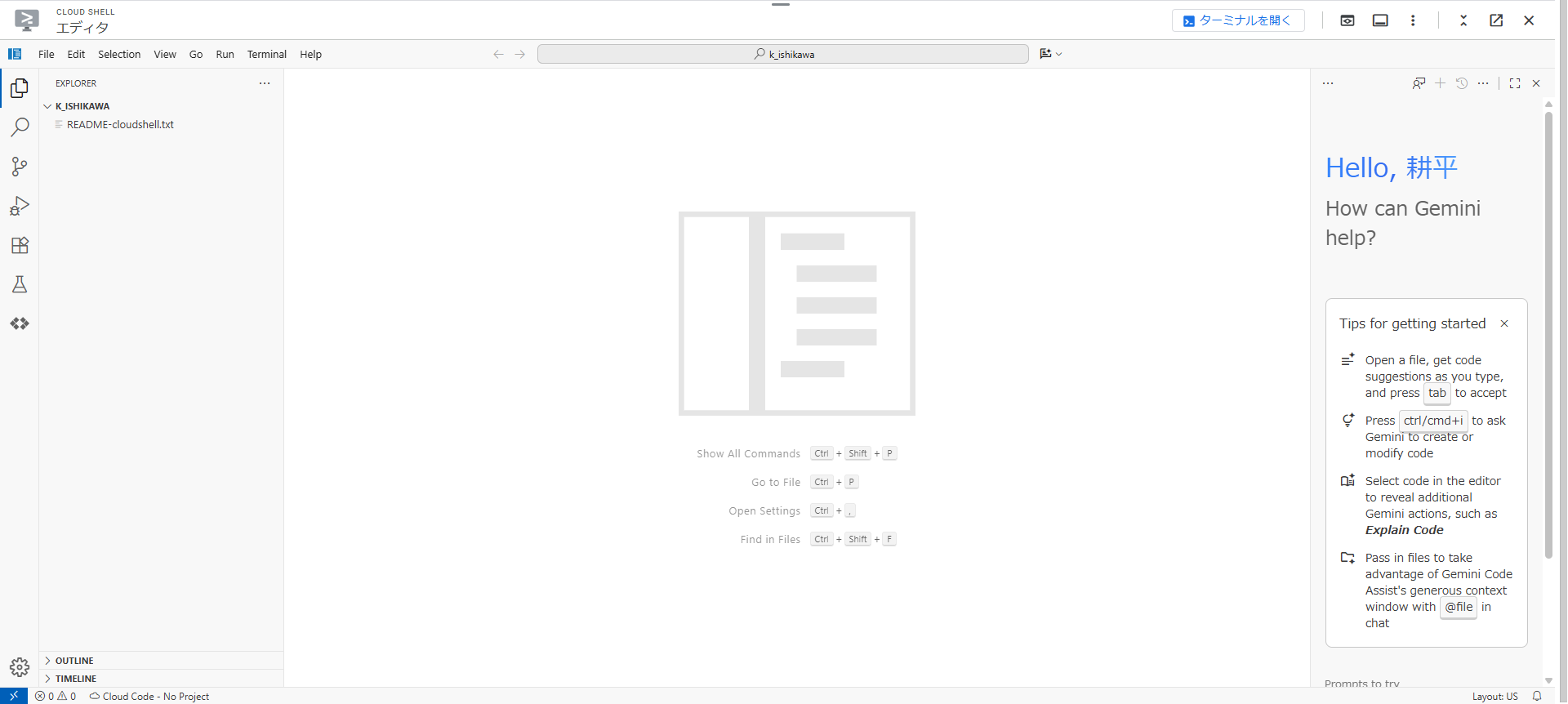Click the Manage gear icon
1568x704 pixels.
(20, 667)
